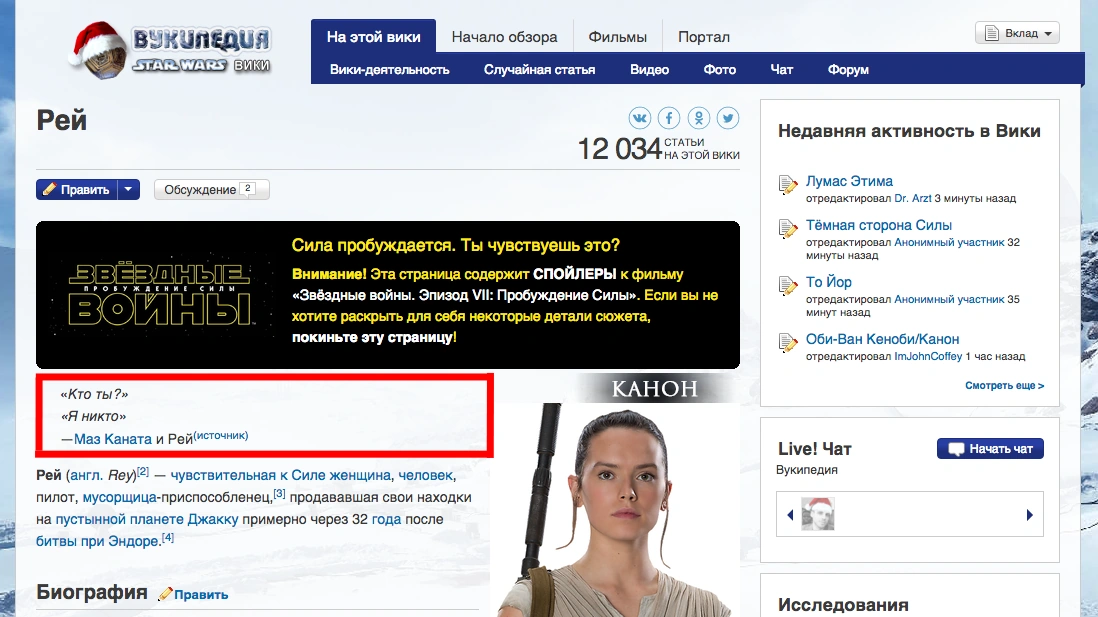Click the Звёздные войны spoiler banner logo
Screen dimensions: 1098x617
point(160,295)
